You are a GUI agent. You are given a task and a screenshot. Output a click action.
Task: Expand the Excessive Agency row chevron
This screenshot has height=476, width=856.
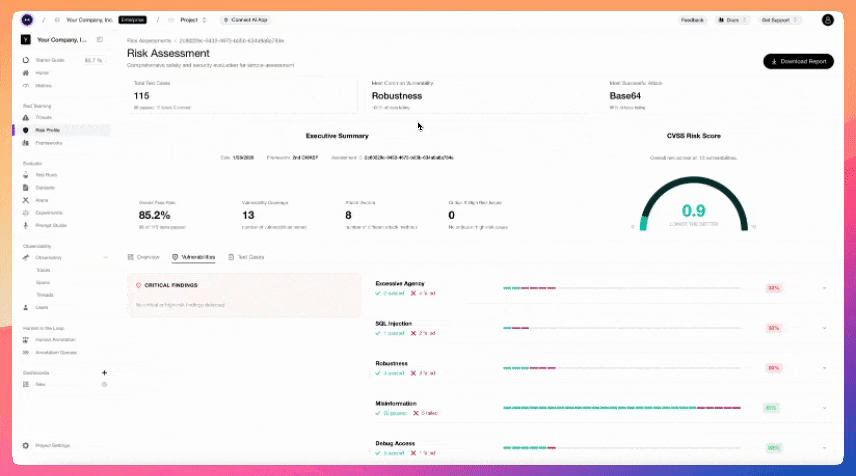click(x=824, y=288)
